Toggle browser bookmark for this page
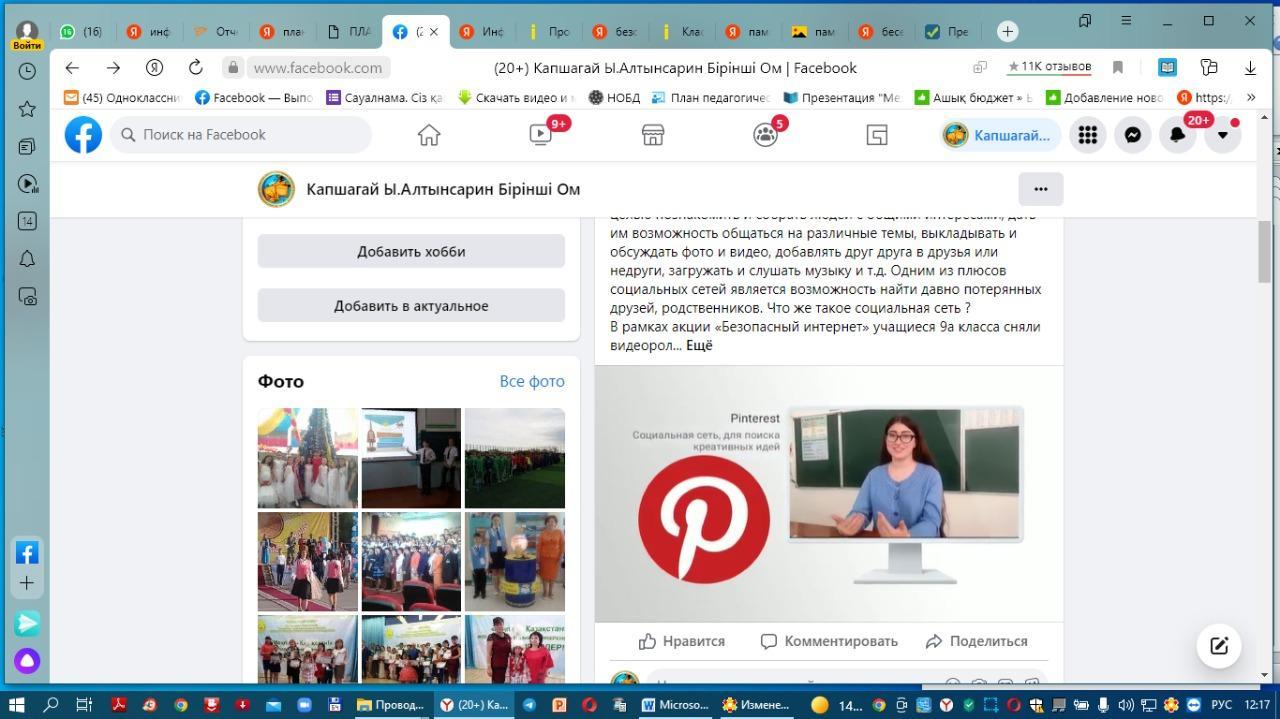Image resolution: width=1280 pixels, height=719 pixels. [x=1118, y=68]
